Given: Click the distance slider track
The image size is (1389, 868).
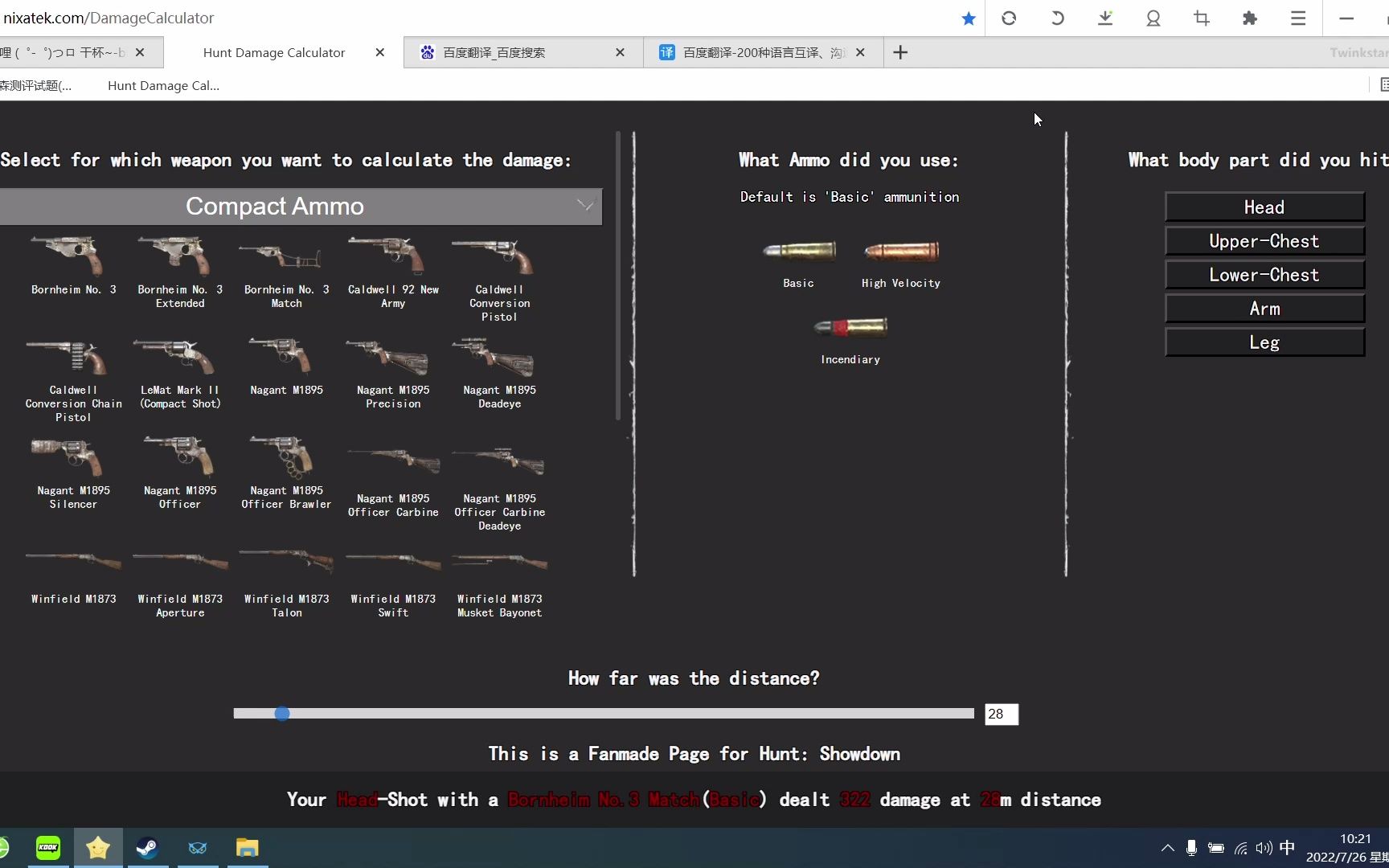Looking at the screenshot, I should tap(604, 714).
